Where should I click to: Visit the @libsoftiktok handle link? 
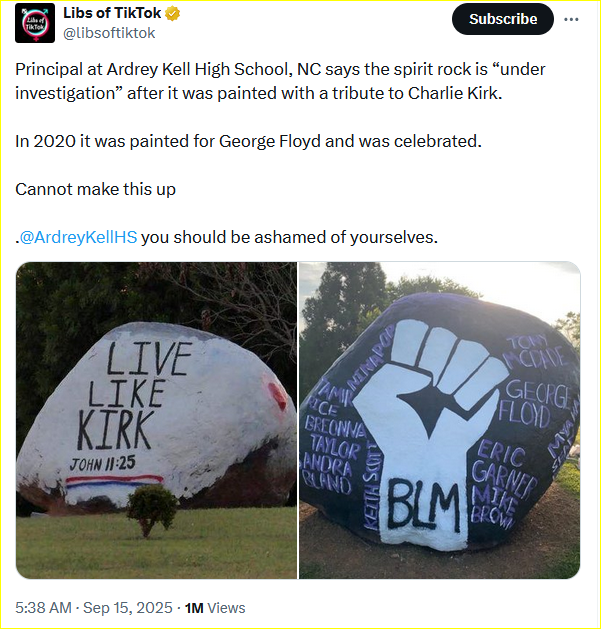point(109,33)
